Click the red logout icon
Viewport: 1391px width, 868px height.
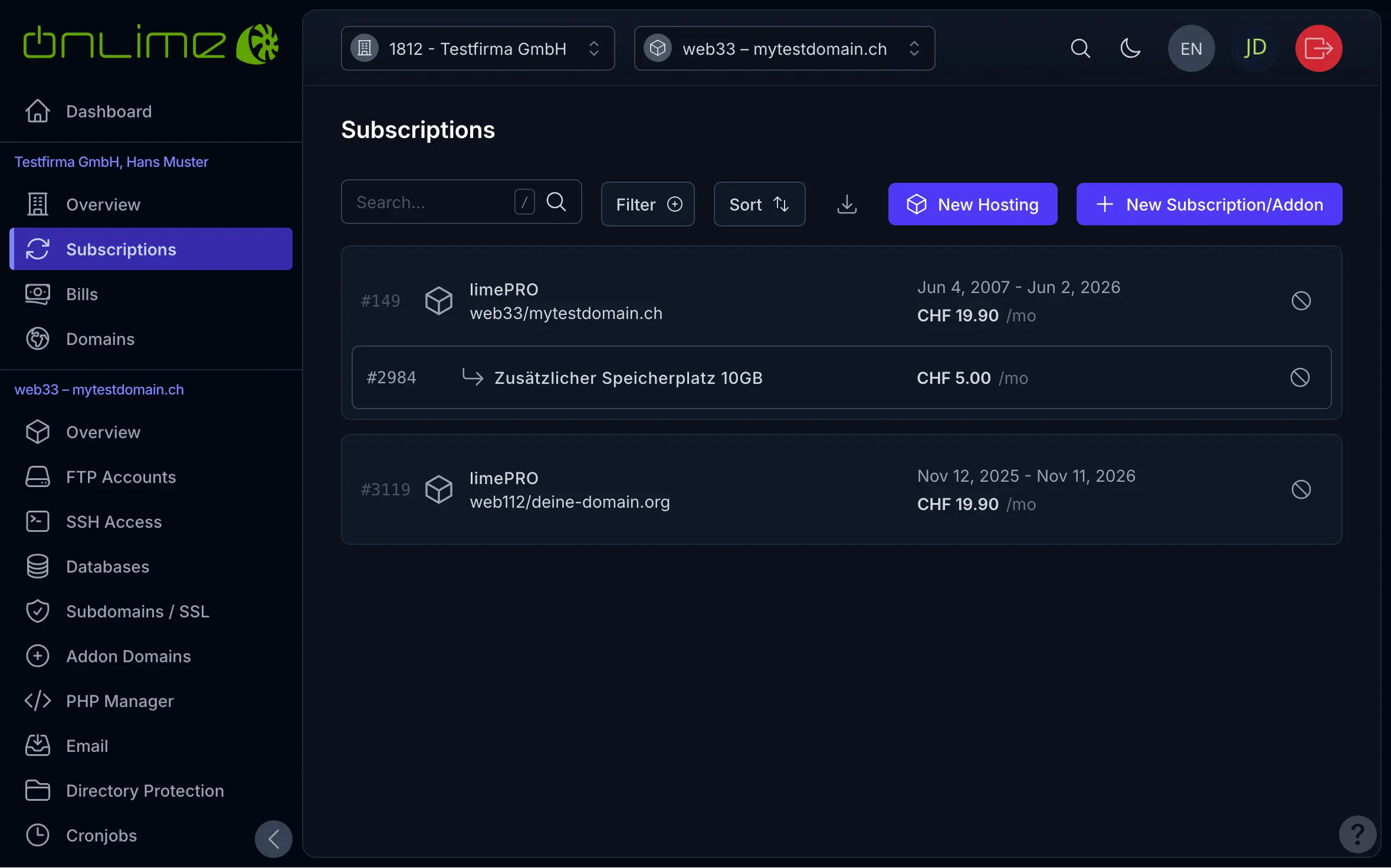click(1318, 48)
